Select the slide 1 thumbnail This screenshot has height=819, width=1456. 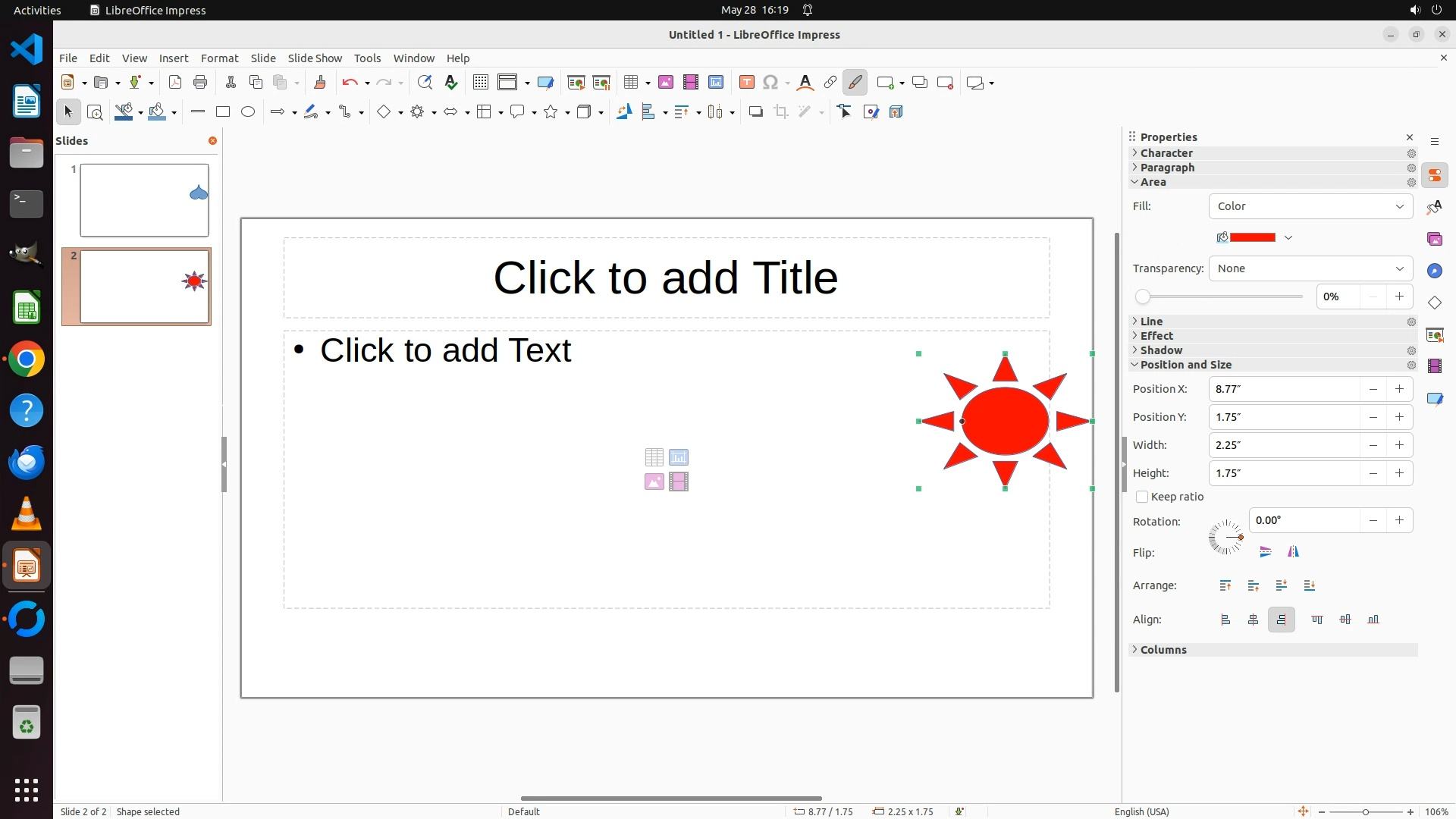tap(144, 200)
